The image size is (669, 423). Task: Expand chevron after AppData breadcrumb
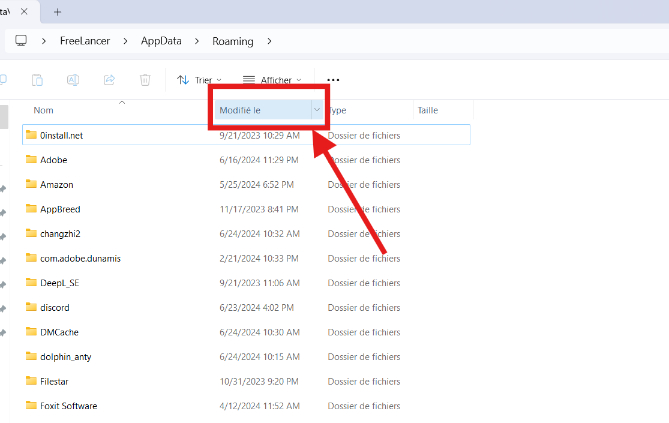[x=197, y=41]
